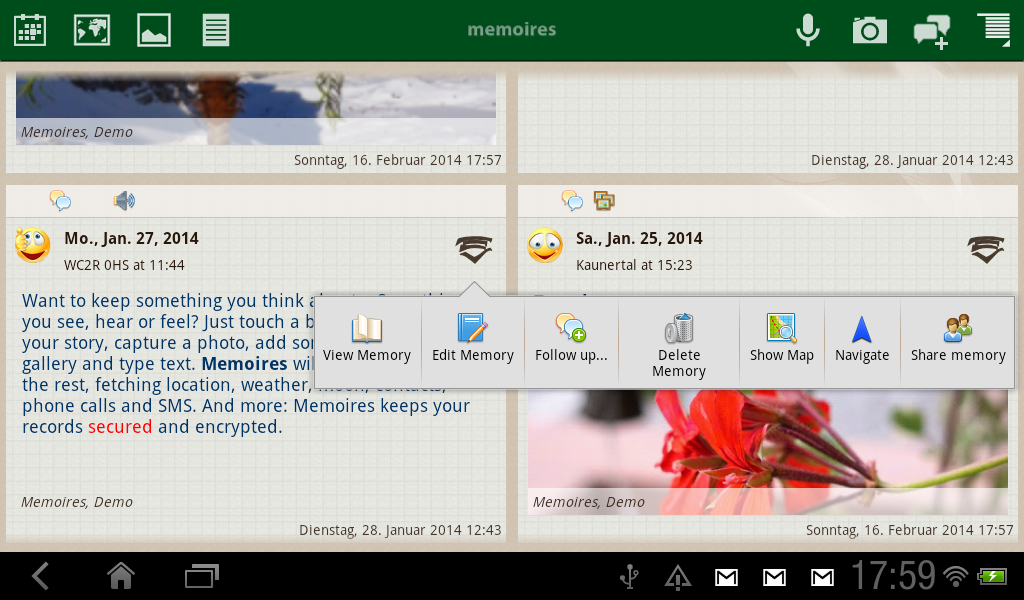The width and height of the screenshot is (1024, 600).
Task: Click Show Map option
Action: tap(781, 340)
